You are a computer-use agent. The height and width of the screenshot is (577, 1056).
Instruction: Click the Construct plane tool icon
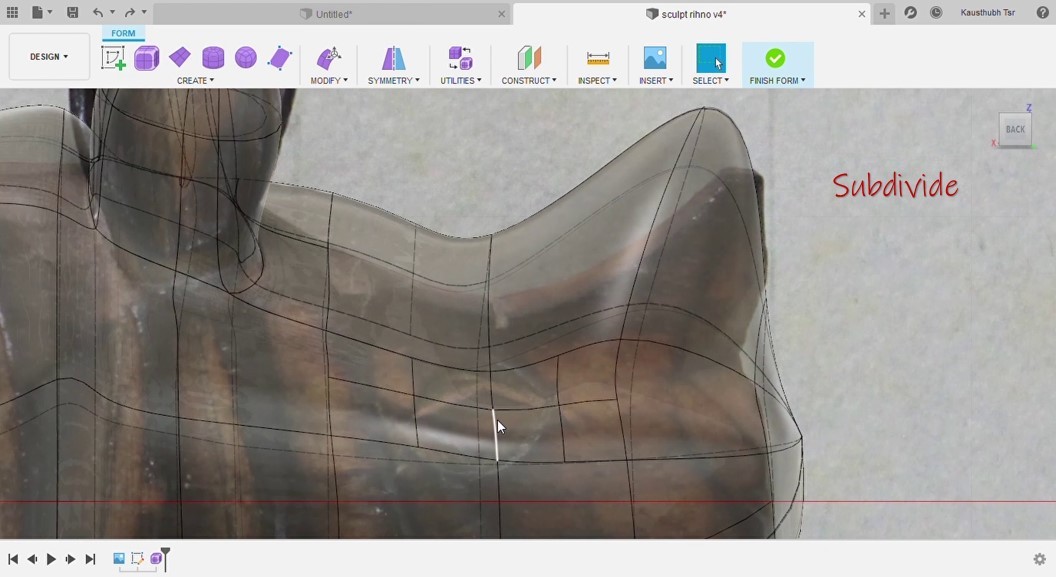click(529, 58)
